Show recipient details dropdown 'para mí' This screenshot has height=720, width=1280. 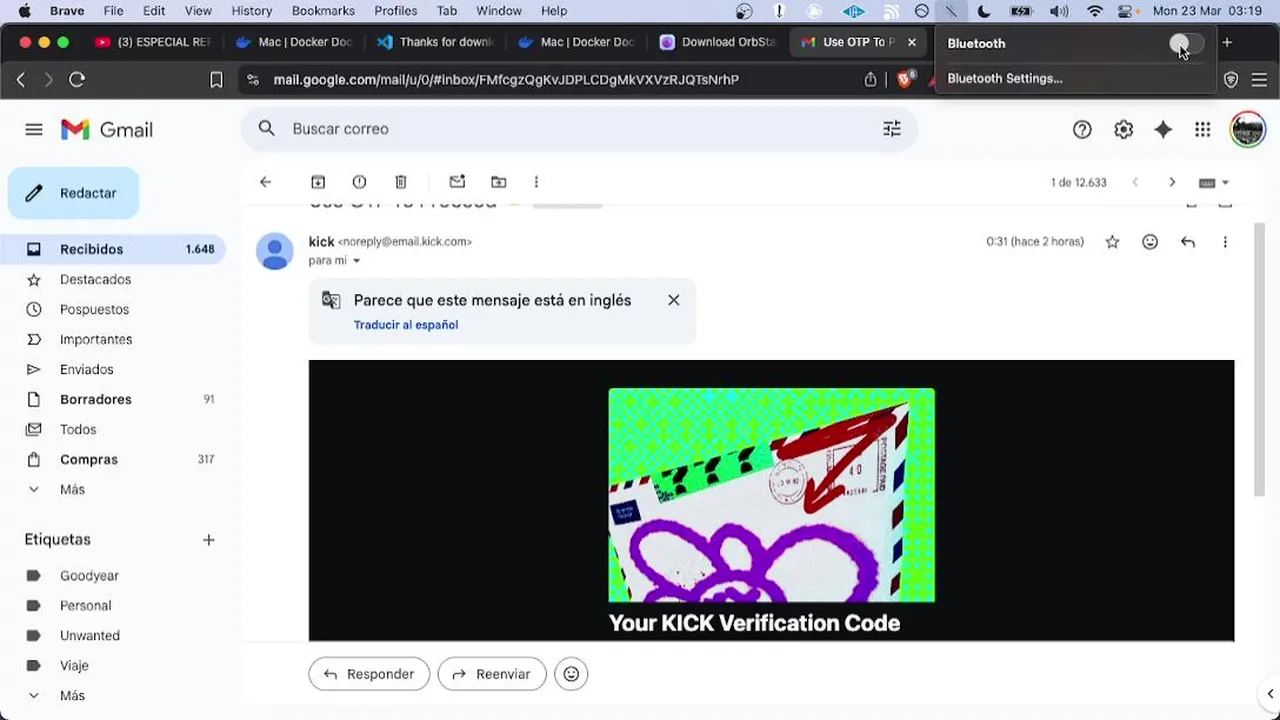[x=356, y=261]
